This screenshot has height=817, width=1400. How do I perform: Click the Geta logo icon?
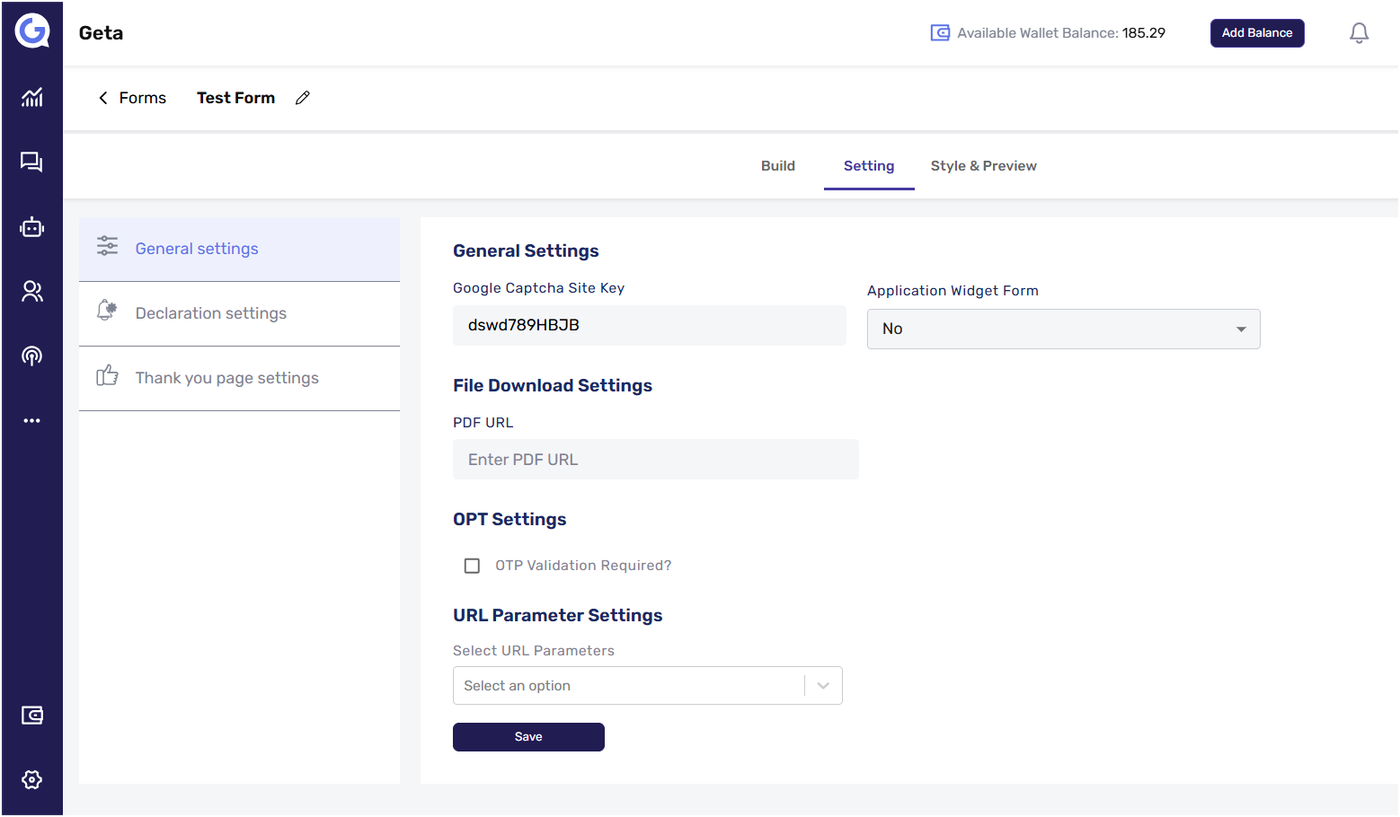31,31
